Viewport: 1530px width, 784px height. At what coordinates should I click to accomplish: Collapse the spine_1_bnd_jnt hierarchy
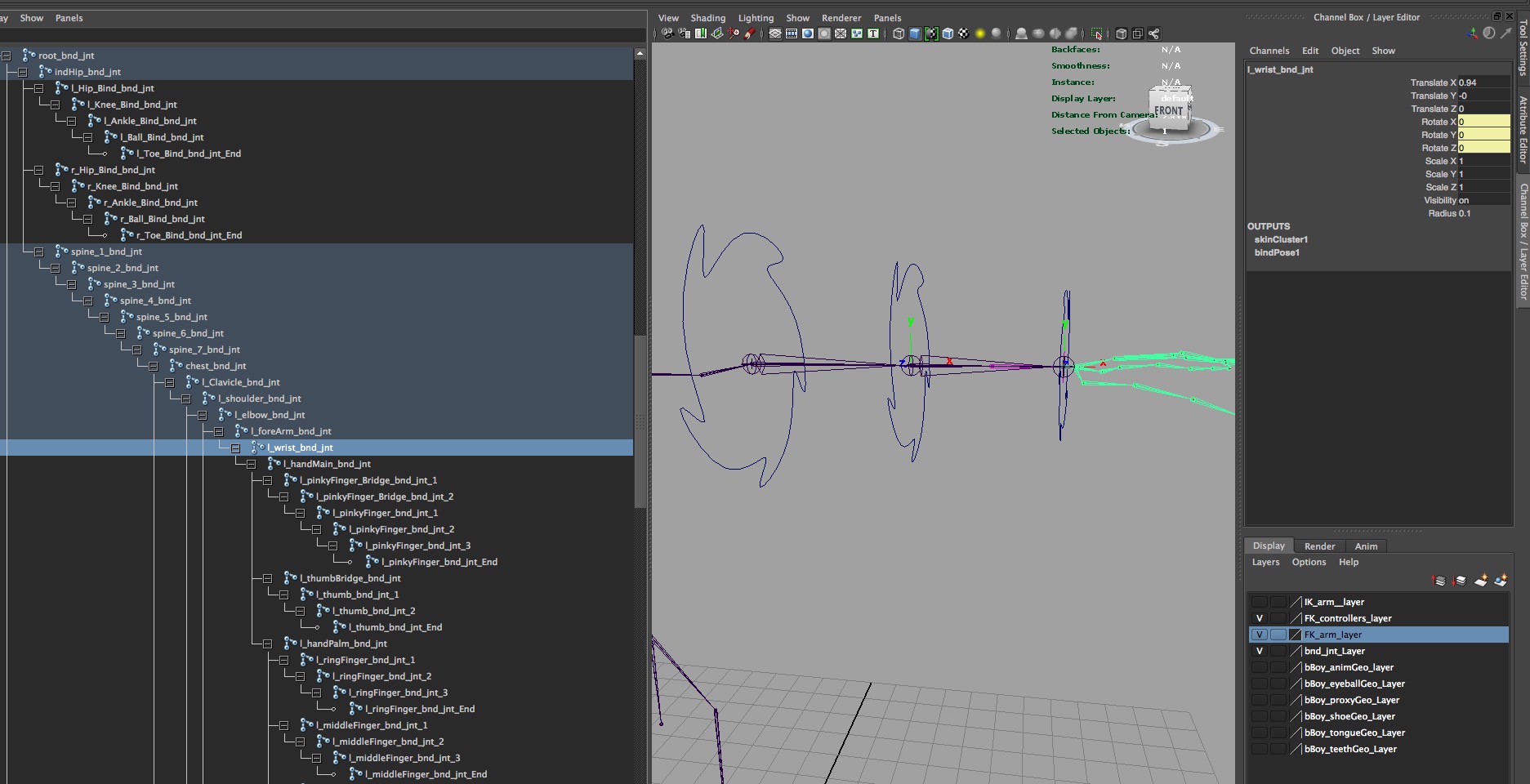point(38,252)
